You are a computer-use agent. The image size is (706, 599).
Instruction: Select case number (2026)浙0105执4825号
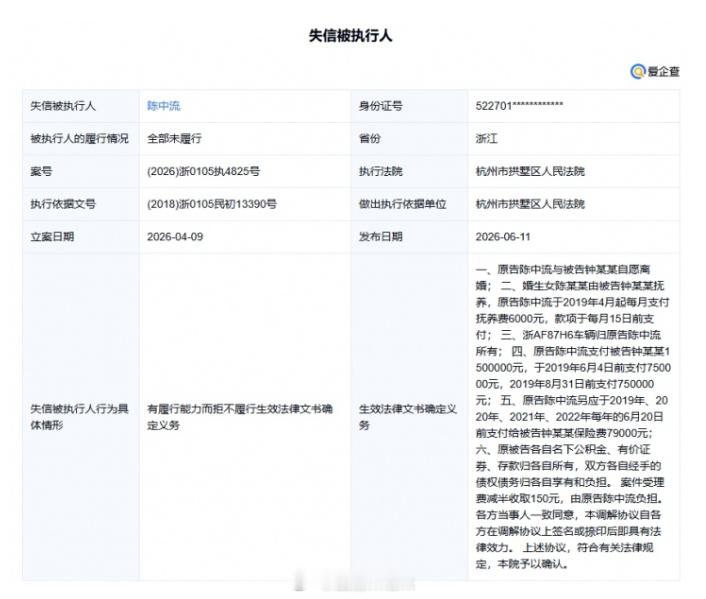203,171
